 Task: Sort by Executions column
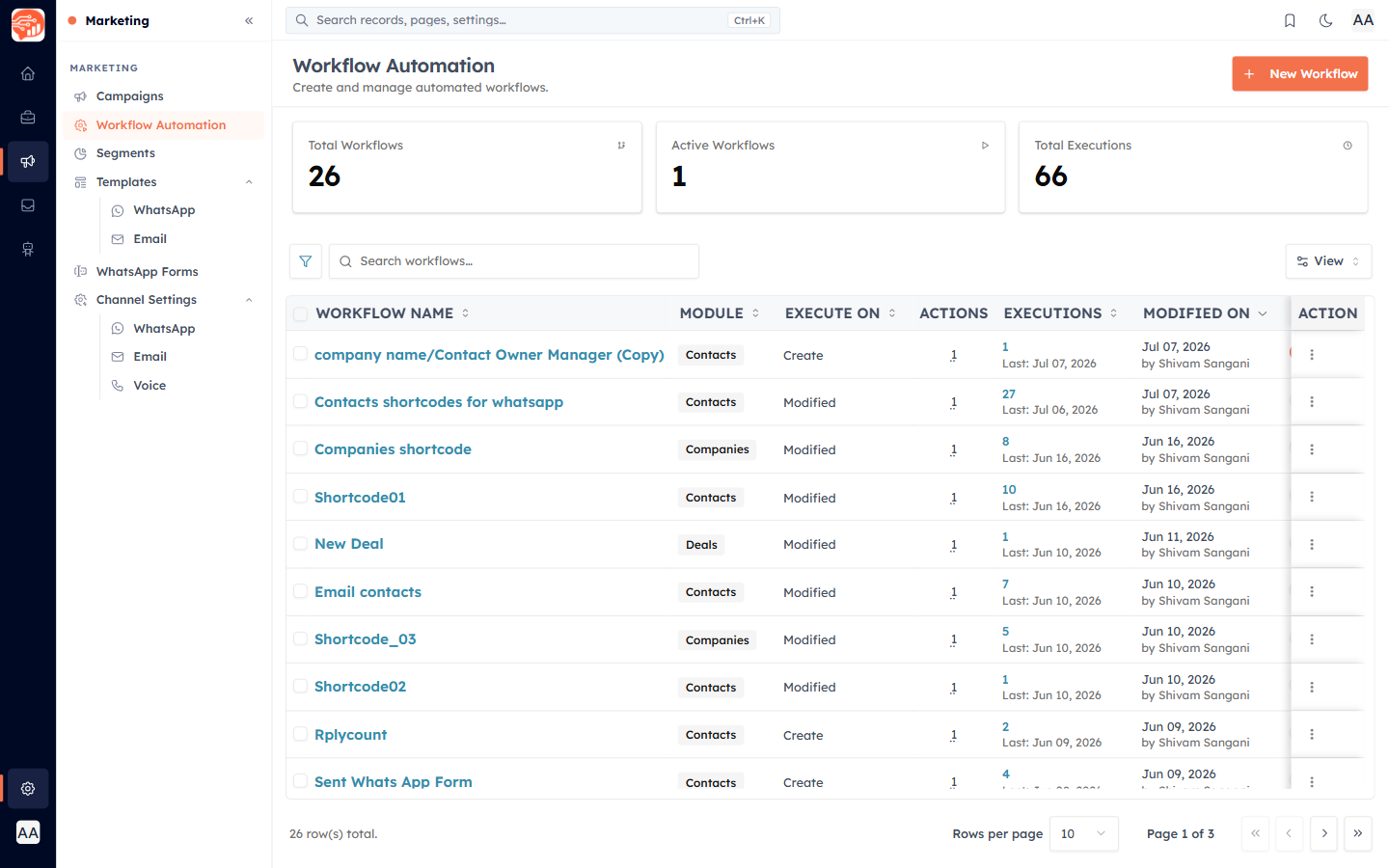click(x=1061, y=313)
